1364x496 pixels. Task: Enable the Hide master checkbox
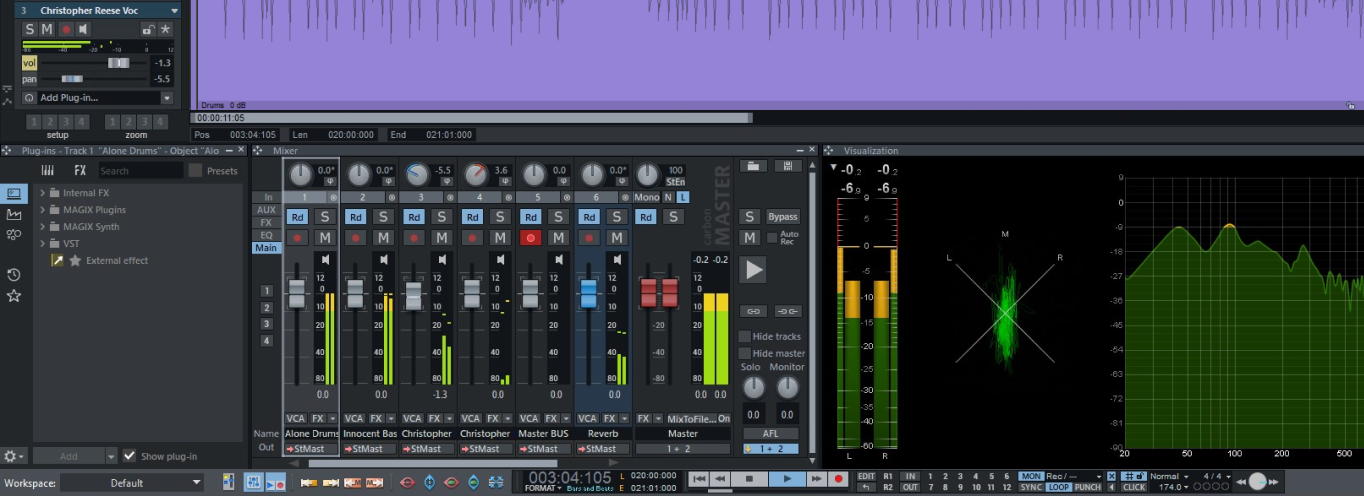pos(745,353)
